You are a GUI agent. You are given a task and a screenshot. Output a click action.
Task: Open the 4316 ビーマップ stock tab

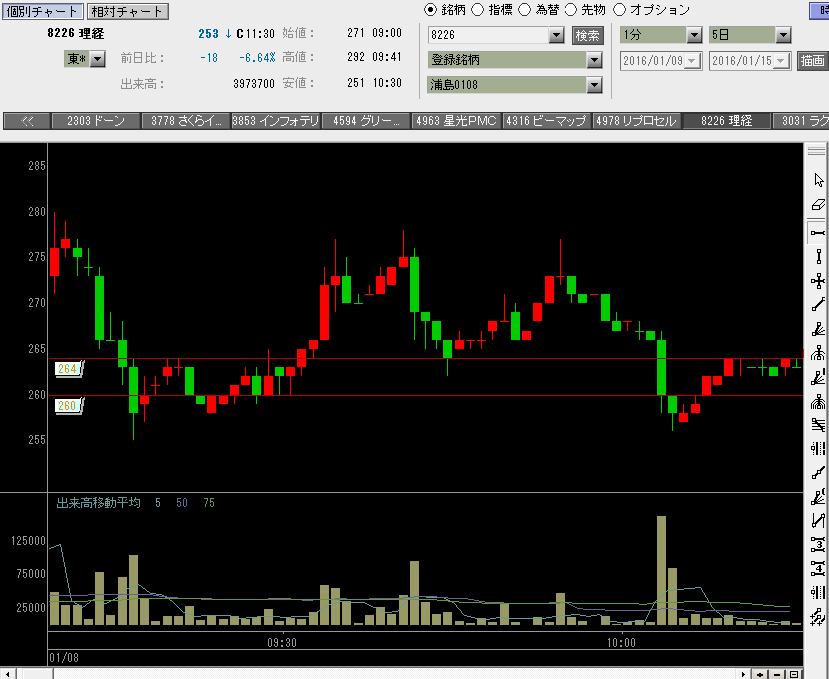point(546,121)
